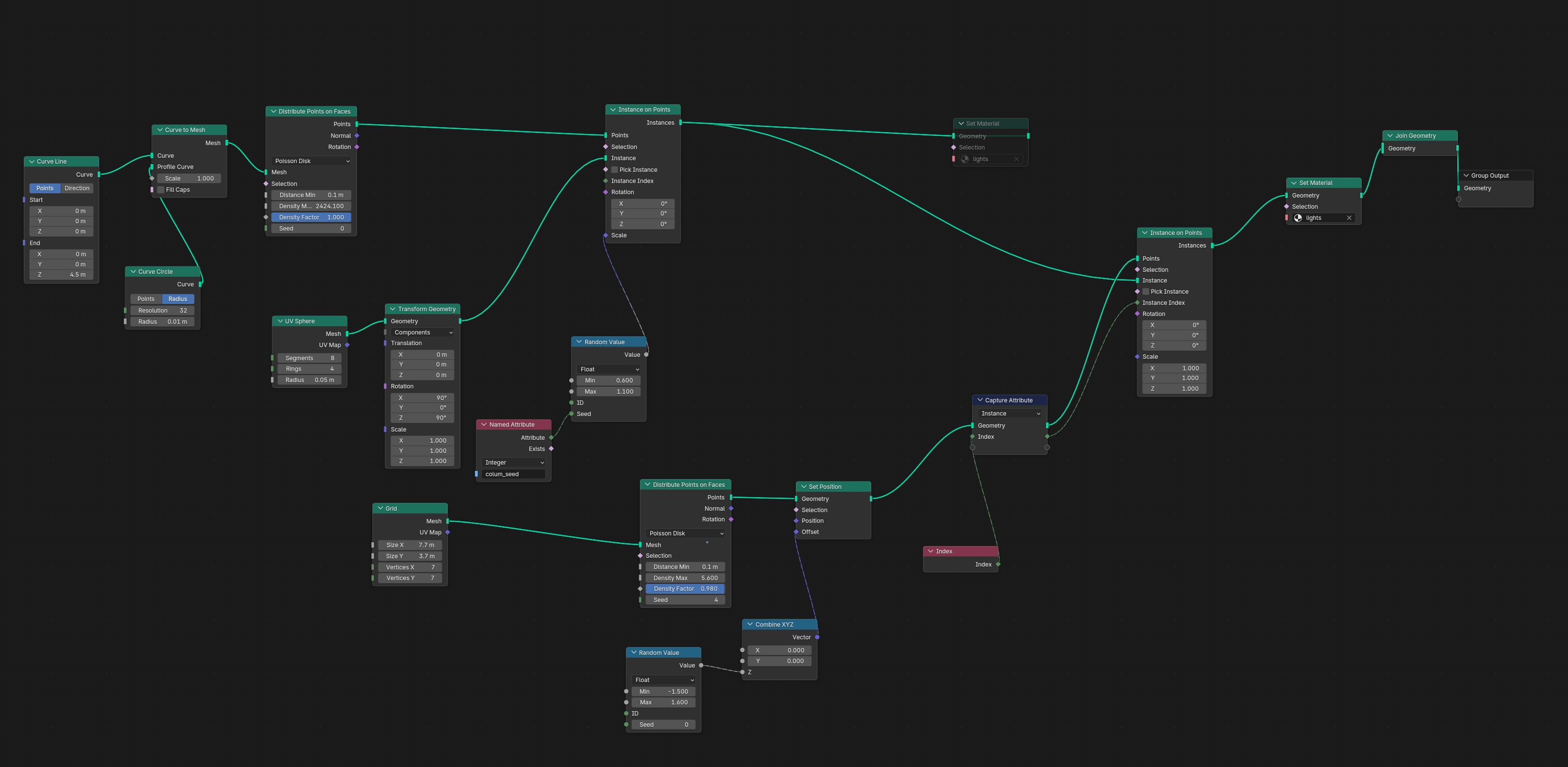Toggle Pick Instance on top-center Instance on Points
This screenshot has height=767, width=1568.
614,170
